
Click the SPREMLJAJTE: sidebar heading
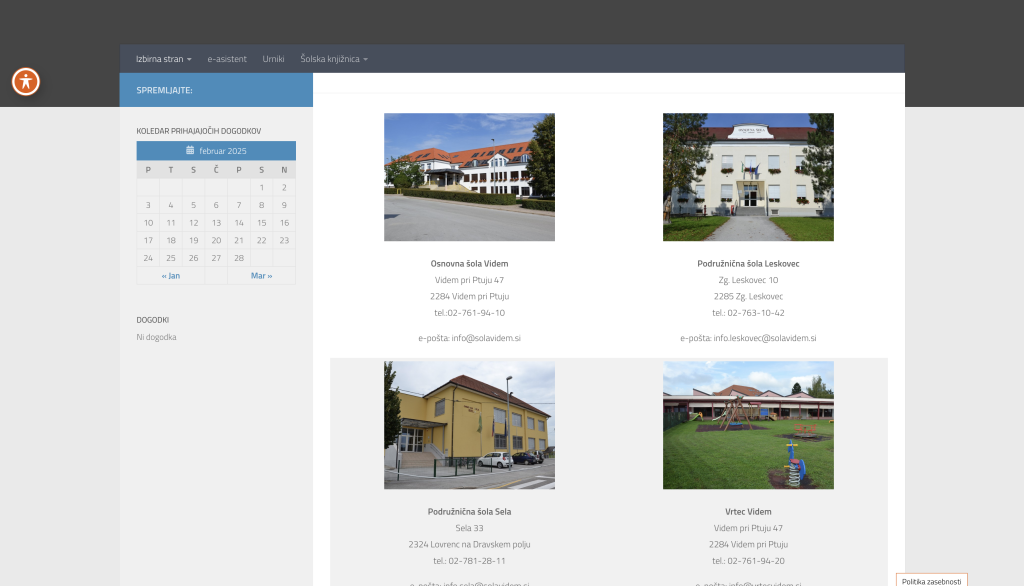coord(165,90)
